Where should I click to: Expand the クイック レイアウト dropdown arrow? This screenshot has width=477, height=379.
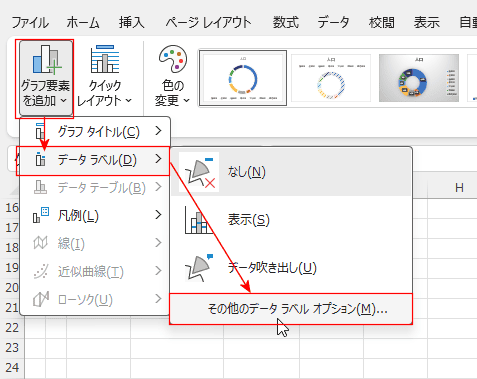(x=129, y=100)
